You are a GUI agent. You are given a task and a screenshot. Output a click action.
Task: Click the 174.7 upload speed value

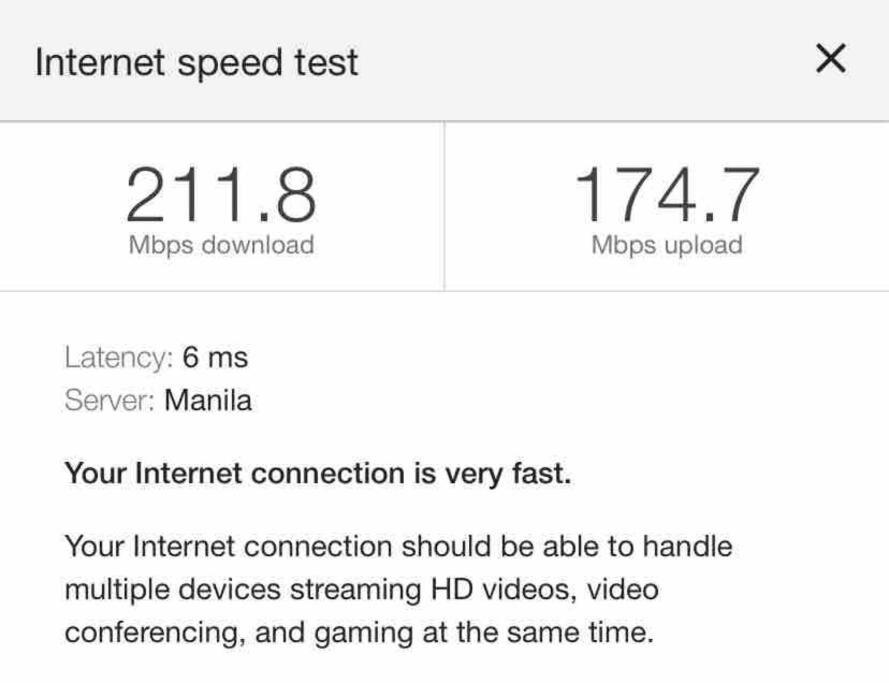click(667, 195)
